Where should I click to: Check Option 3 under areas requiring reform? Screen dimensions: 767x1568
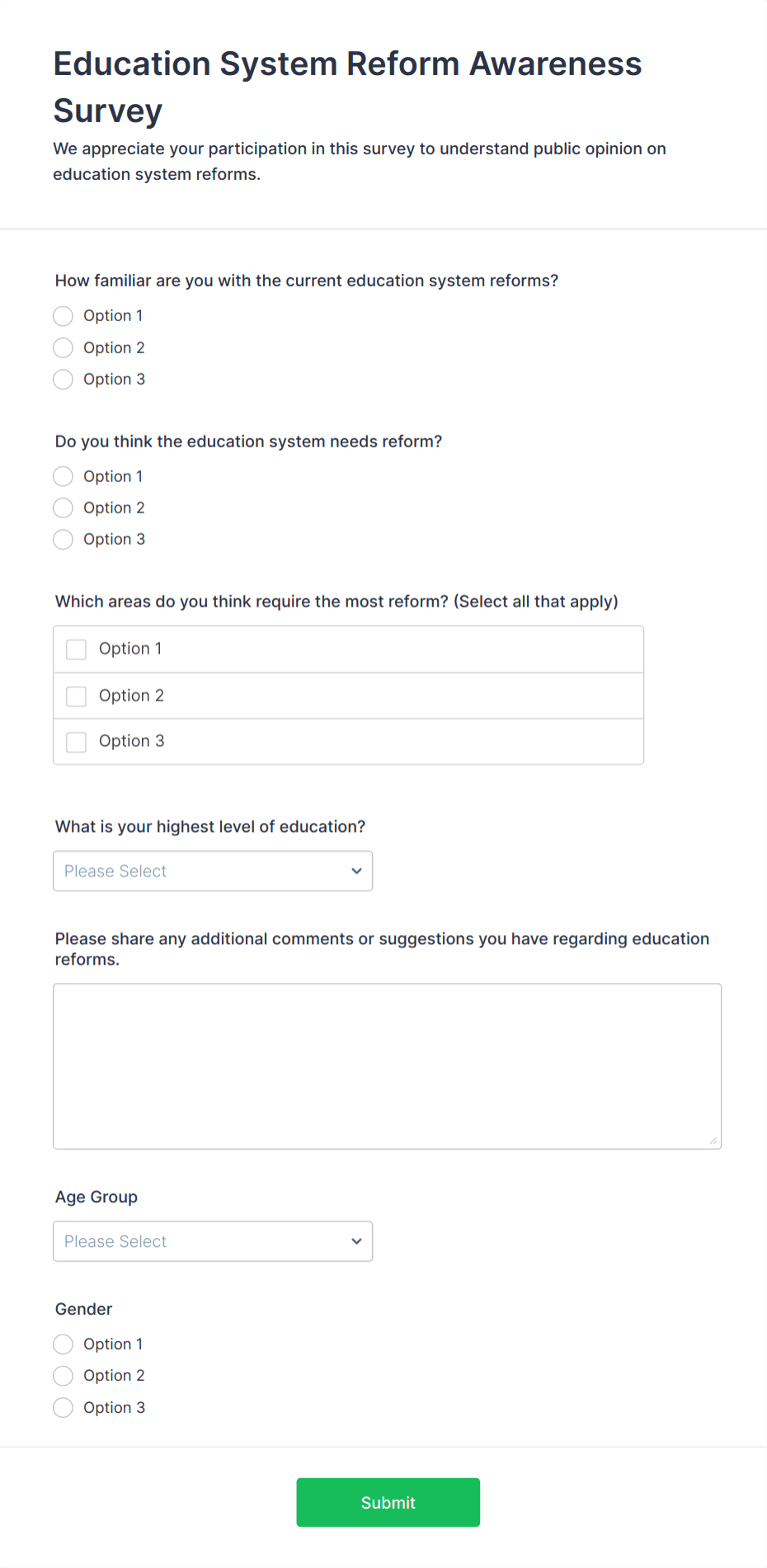click(76, 741)
